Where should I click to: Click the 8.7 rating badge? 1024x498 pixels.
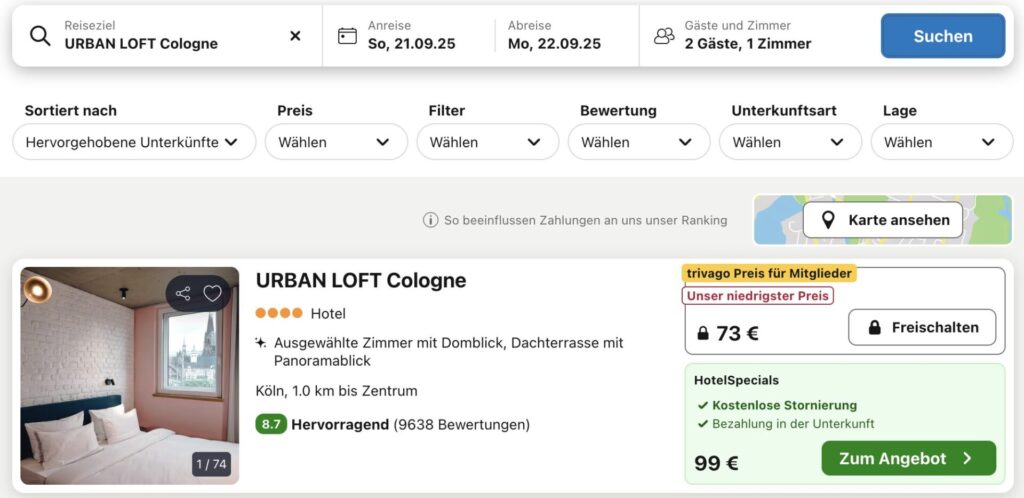[271, 425]
